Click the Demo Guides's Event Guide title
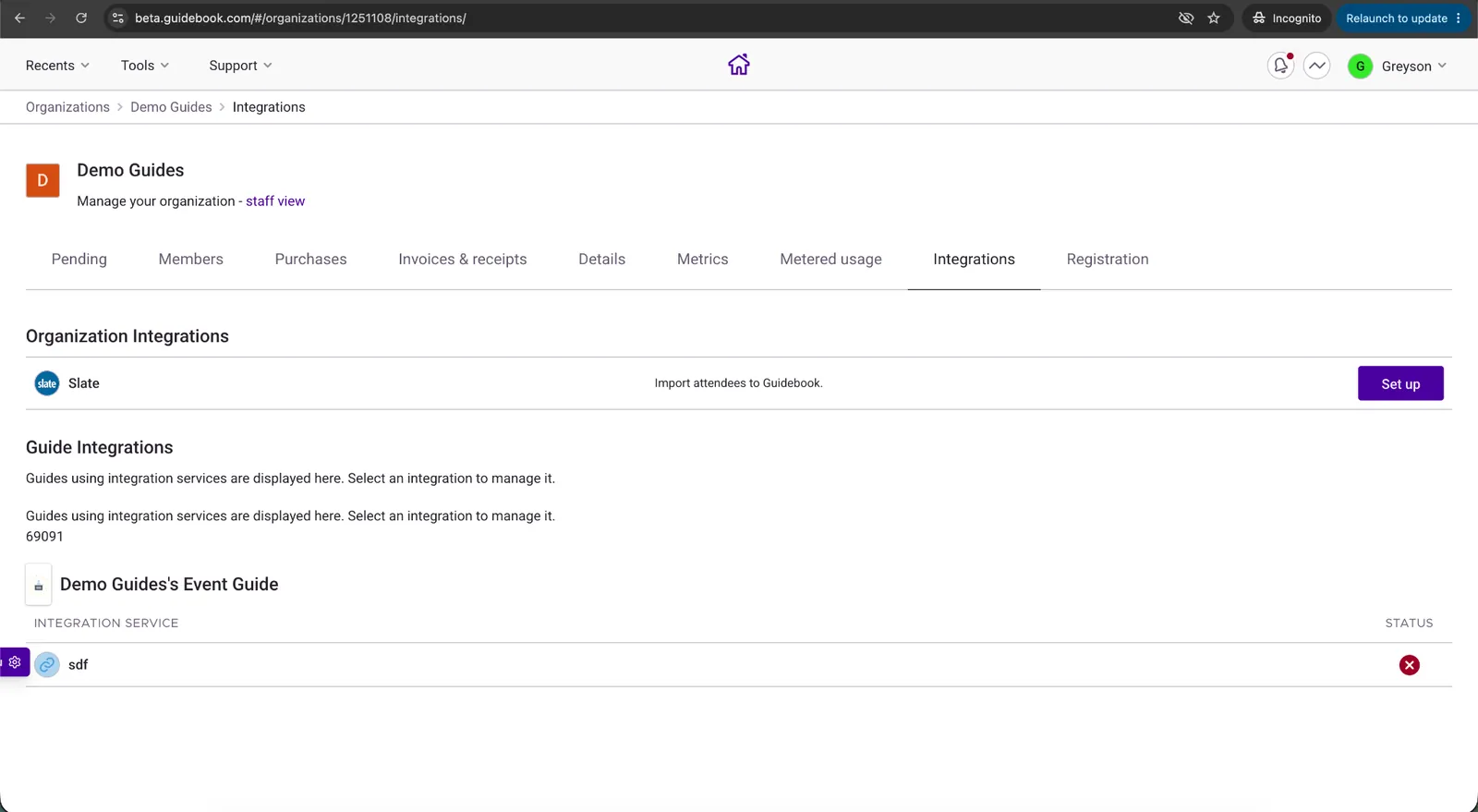Image resolution: width=1478 pixels, height=812 pixels. click(169, 585)
